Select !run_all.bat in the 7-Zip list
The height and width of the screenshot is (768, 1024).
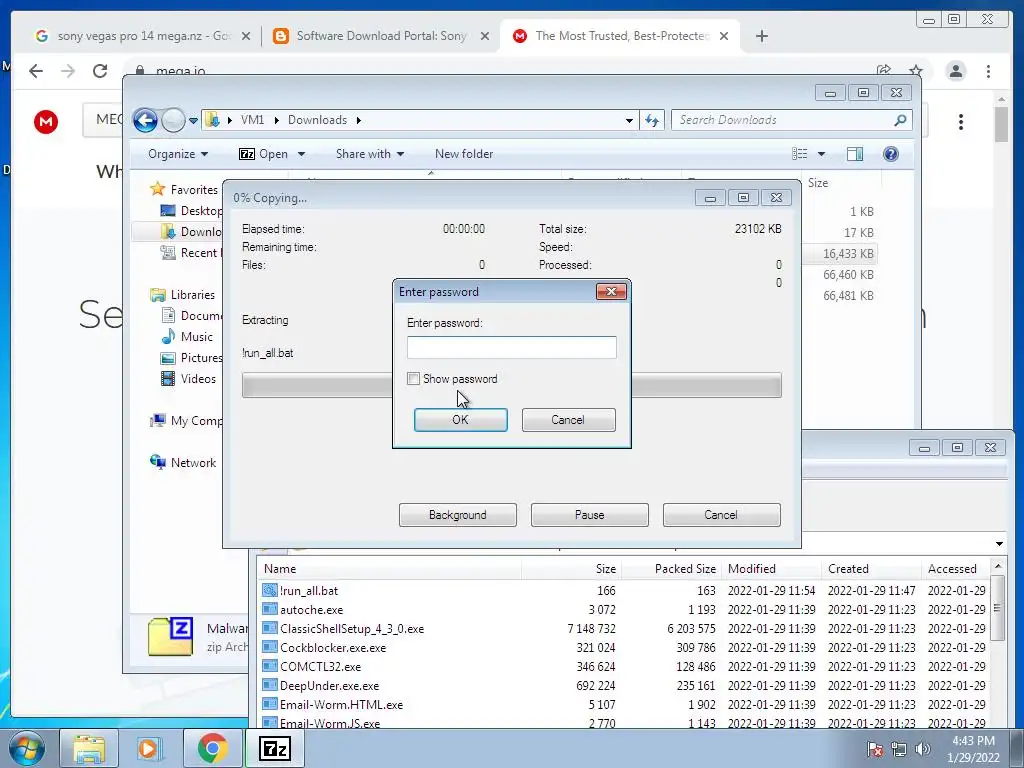[x=309, y=590]
